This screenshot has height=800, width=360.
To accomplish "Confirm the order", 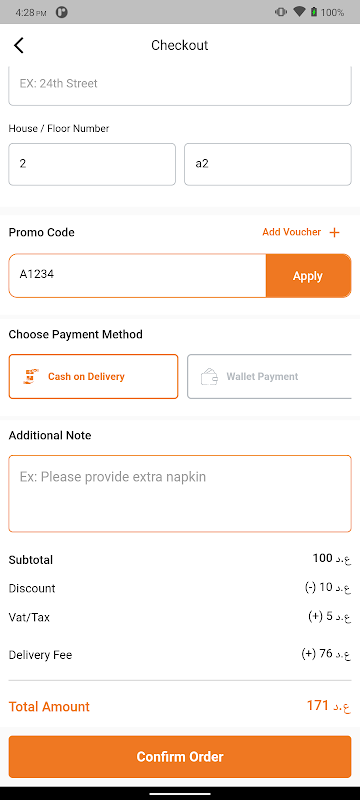I will point(180,757).
